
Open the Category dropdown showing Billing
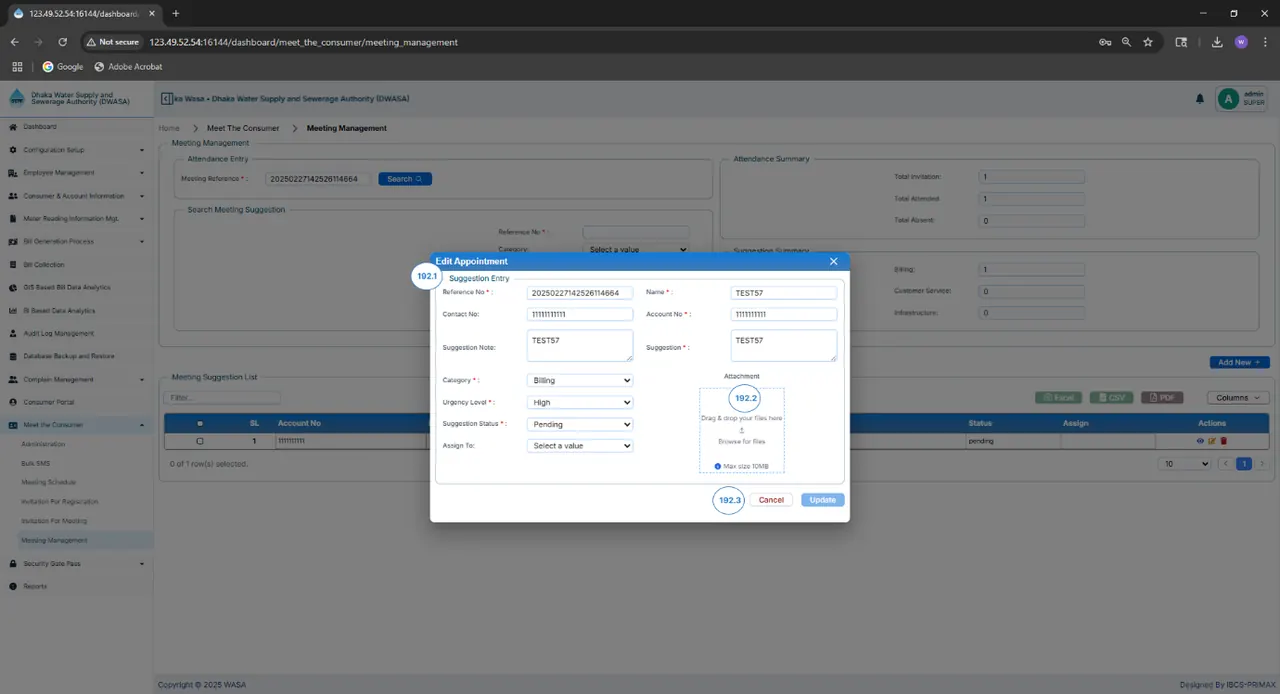(x=580, y=380)
